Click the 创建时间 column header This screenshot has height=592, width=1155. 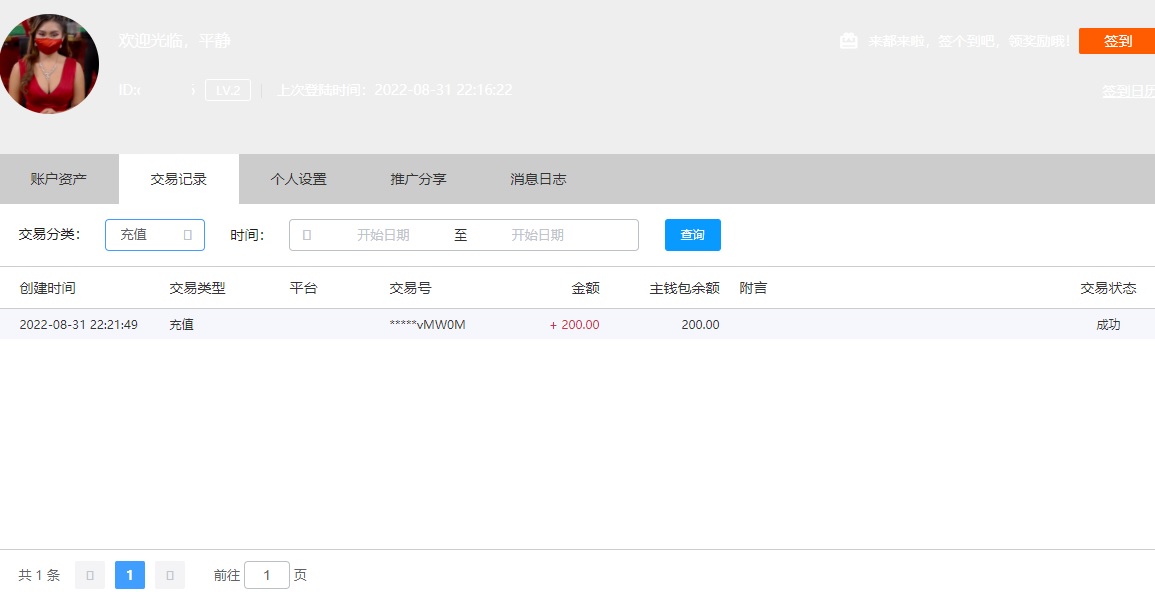click(47, 288)
